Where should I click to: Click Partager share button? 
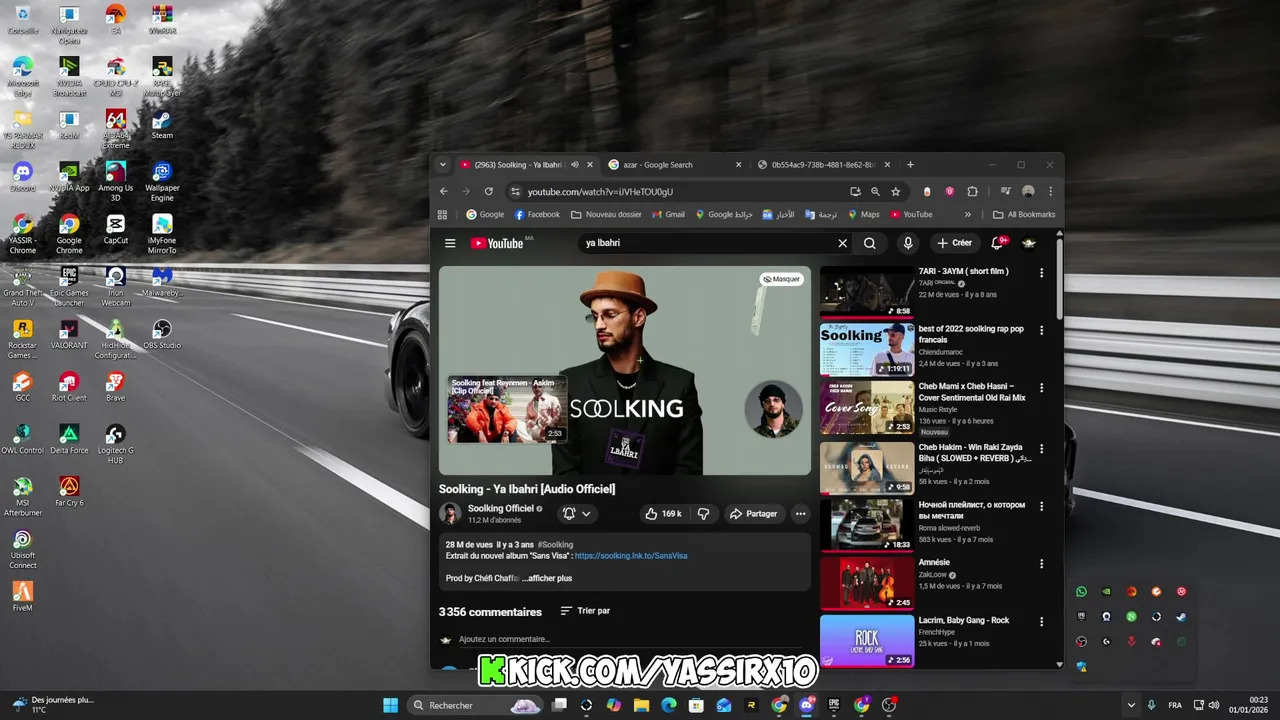[x=753, y=514]
